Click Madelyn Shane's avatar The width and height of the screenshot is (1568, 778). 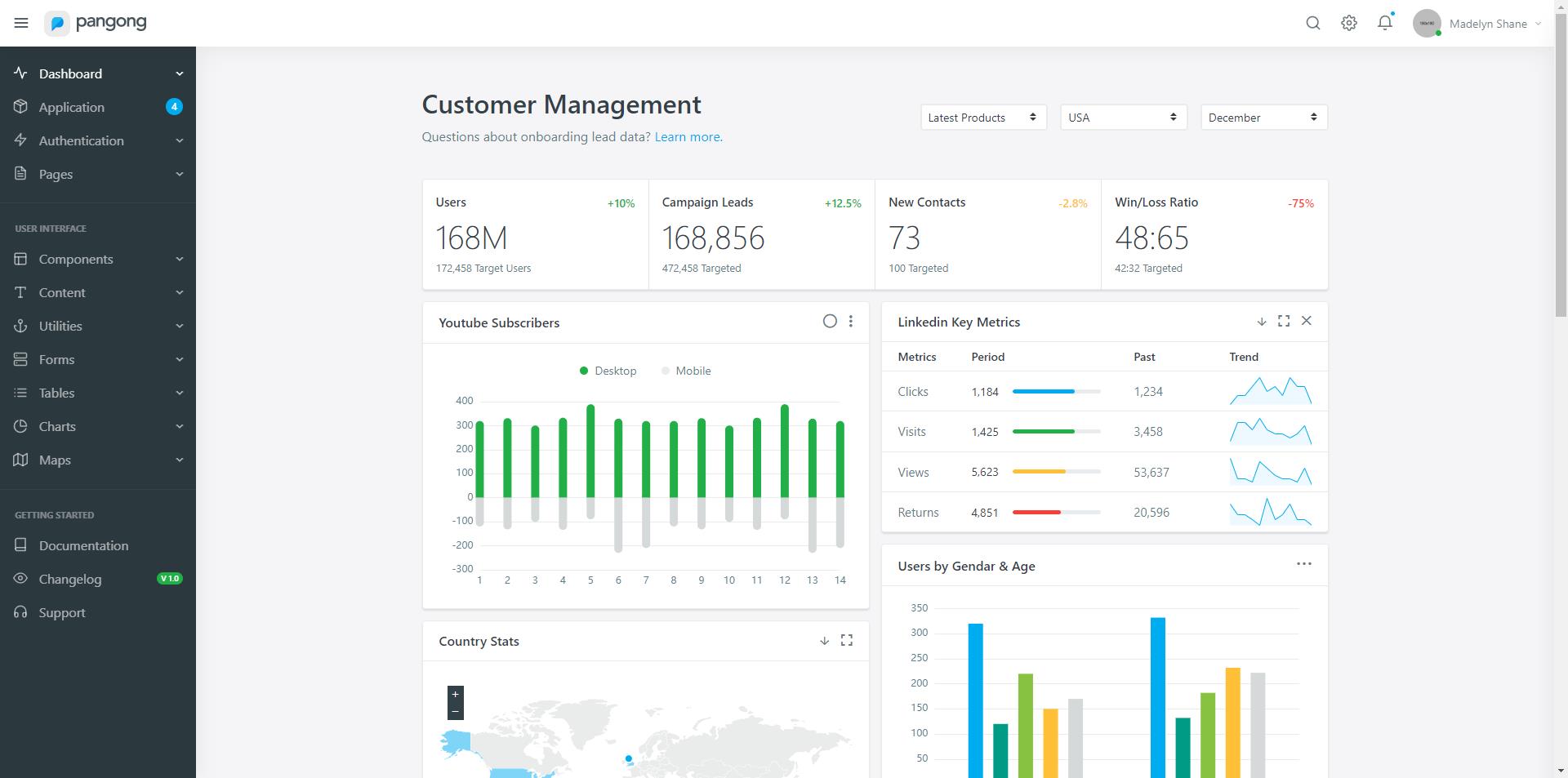pos(1427,23)
